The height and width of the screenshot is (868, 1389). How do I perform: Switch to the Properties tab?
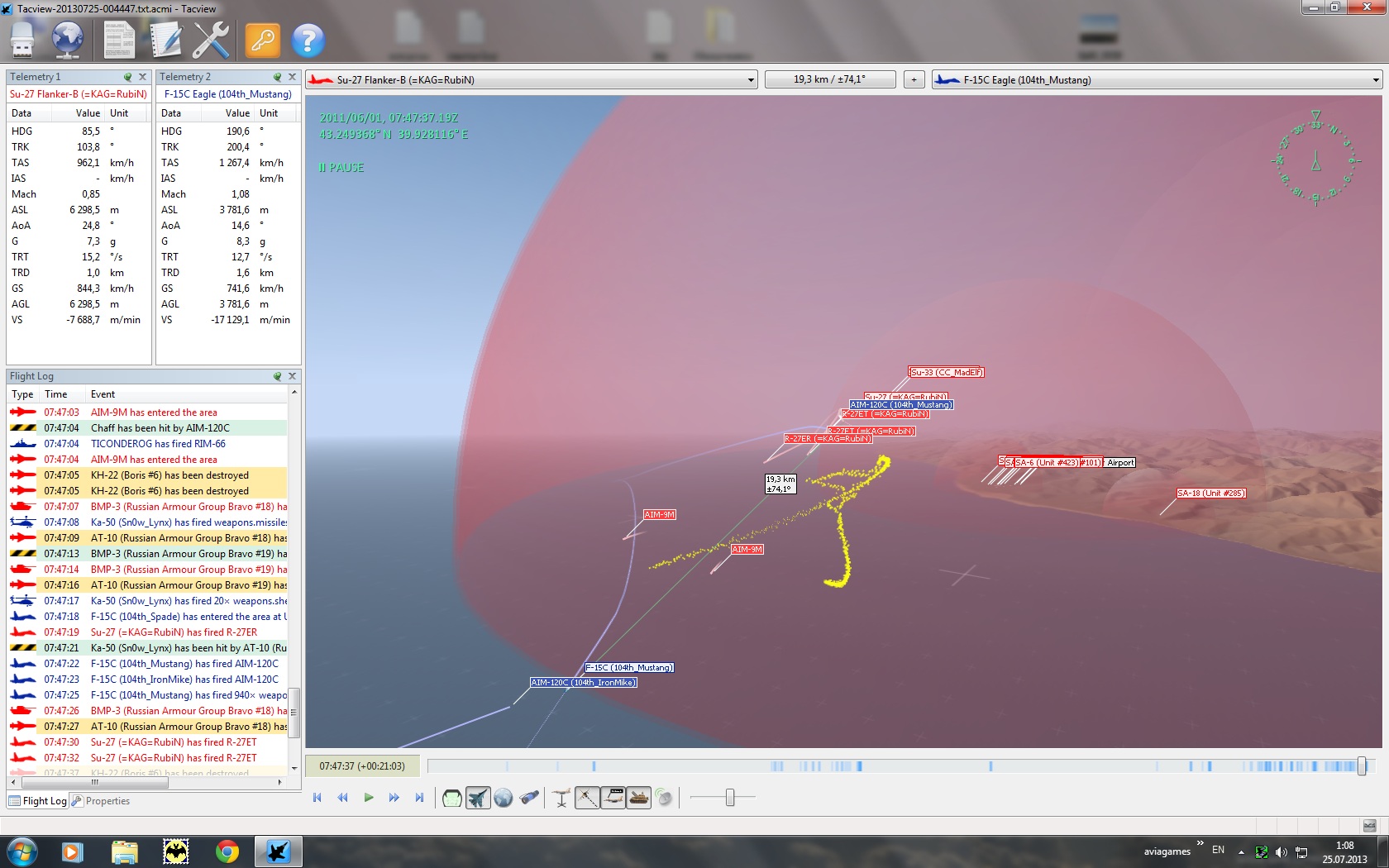point(102,801)
